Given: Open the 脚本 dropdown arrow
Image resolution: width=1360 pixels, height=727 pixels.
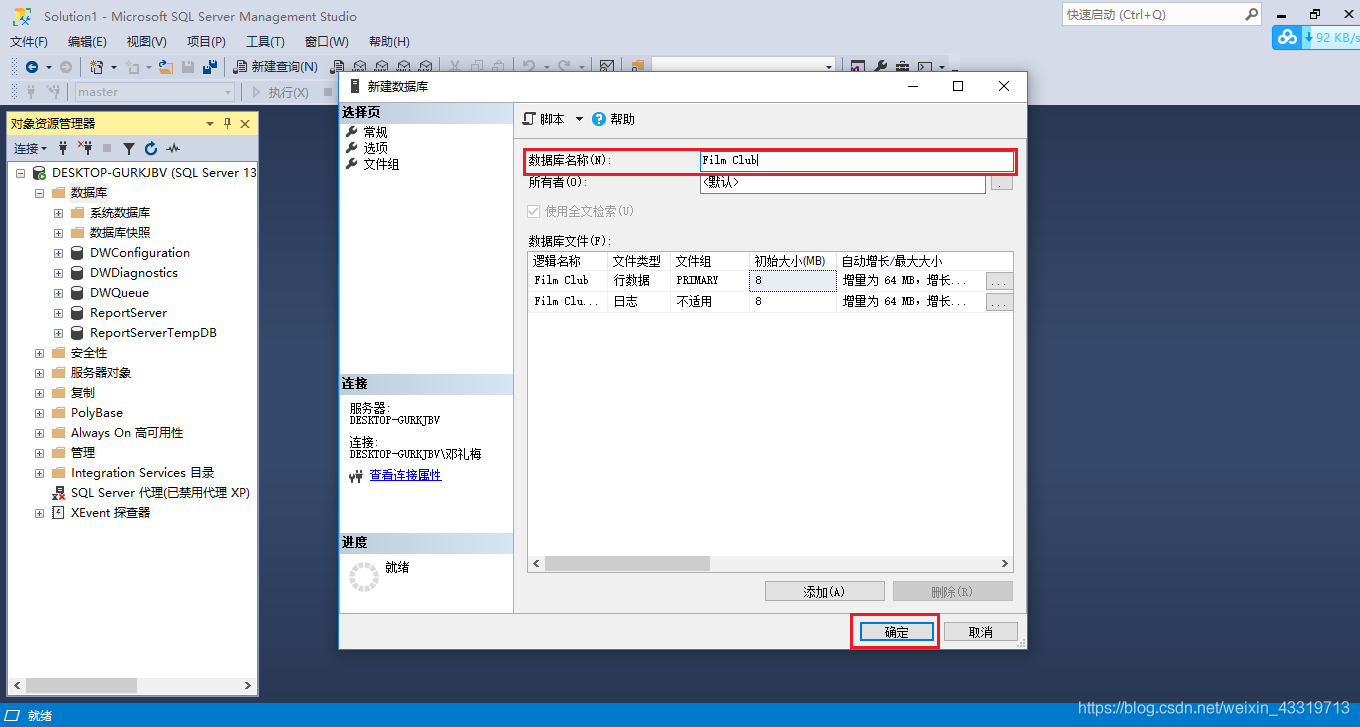Looking at the screenshot, I should pos(578,119).
